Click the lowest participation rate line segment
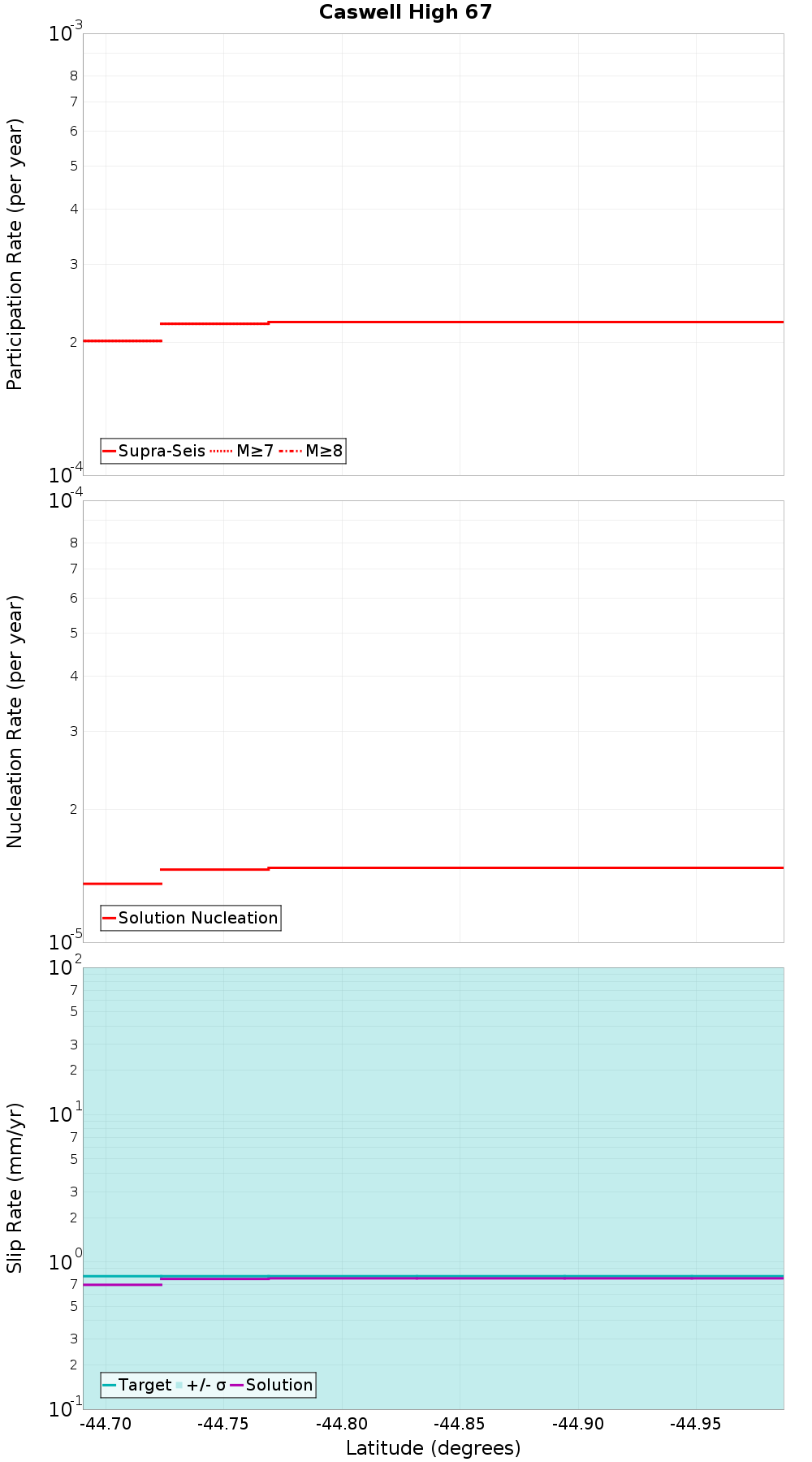Viewport: 812px width, 1462px height. click(x=123, y=340)
